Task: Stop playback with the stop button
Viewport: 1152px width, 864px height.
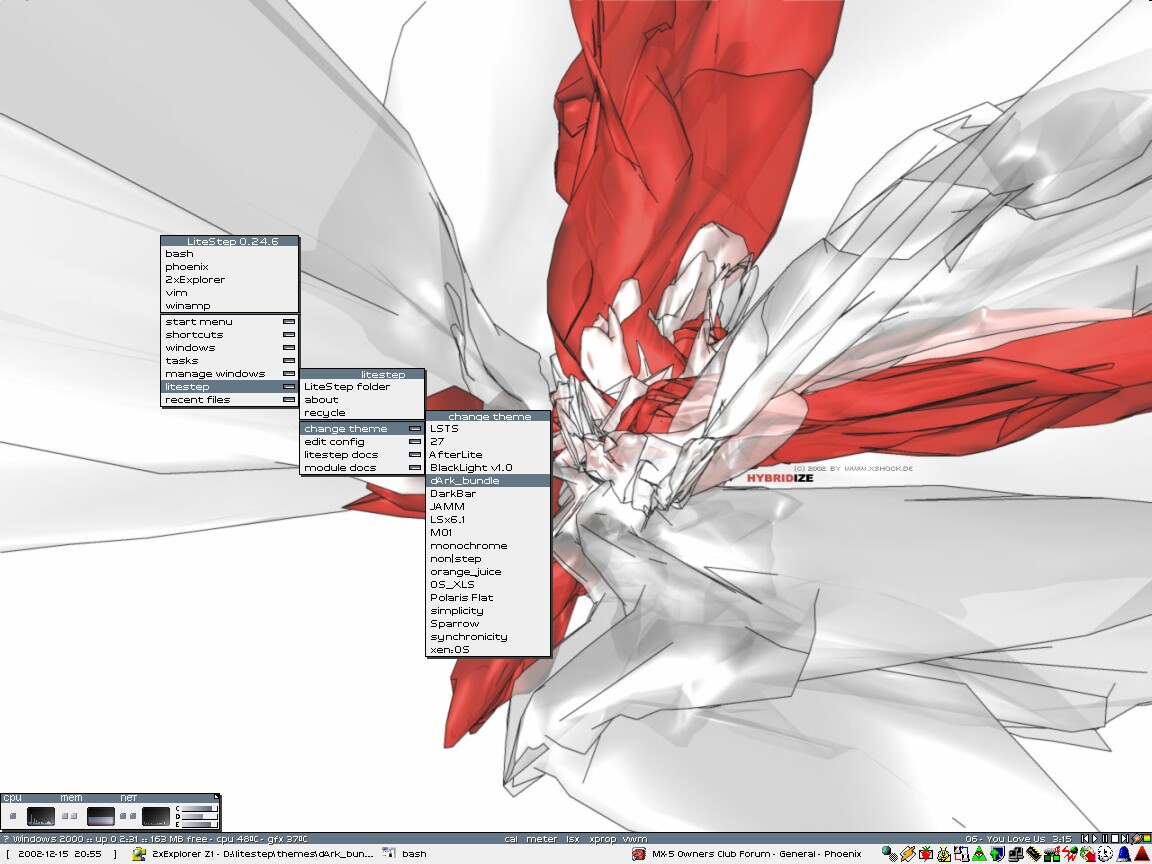Action: click(1114, 839)
